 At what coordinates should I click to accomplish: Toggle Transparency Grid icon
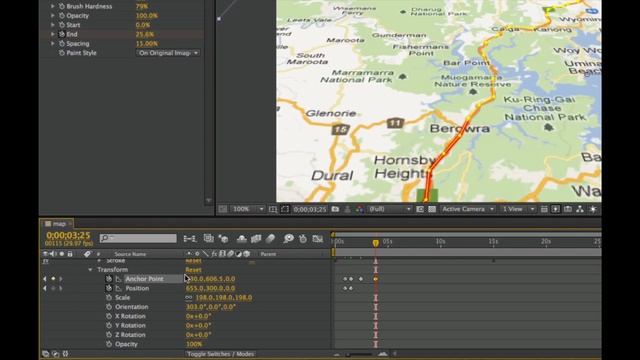(x=432, y=209)
